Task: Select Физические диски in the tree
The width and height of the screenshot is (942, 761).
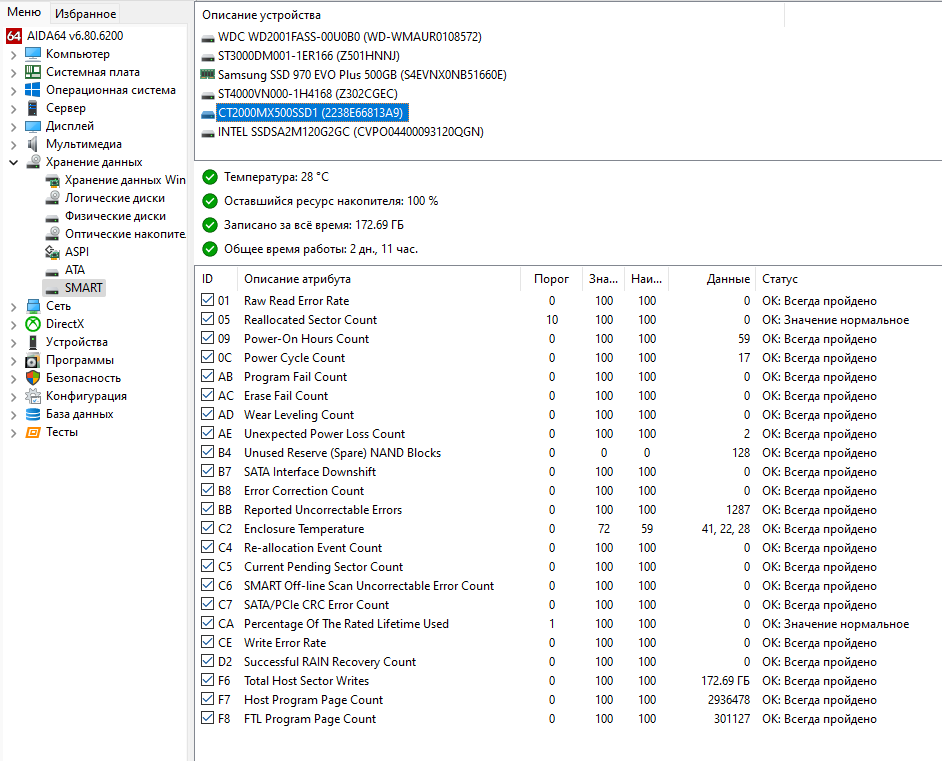Action: click(115, 216)
